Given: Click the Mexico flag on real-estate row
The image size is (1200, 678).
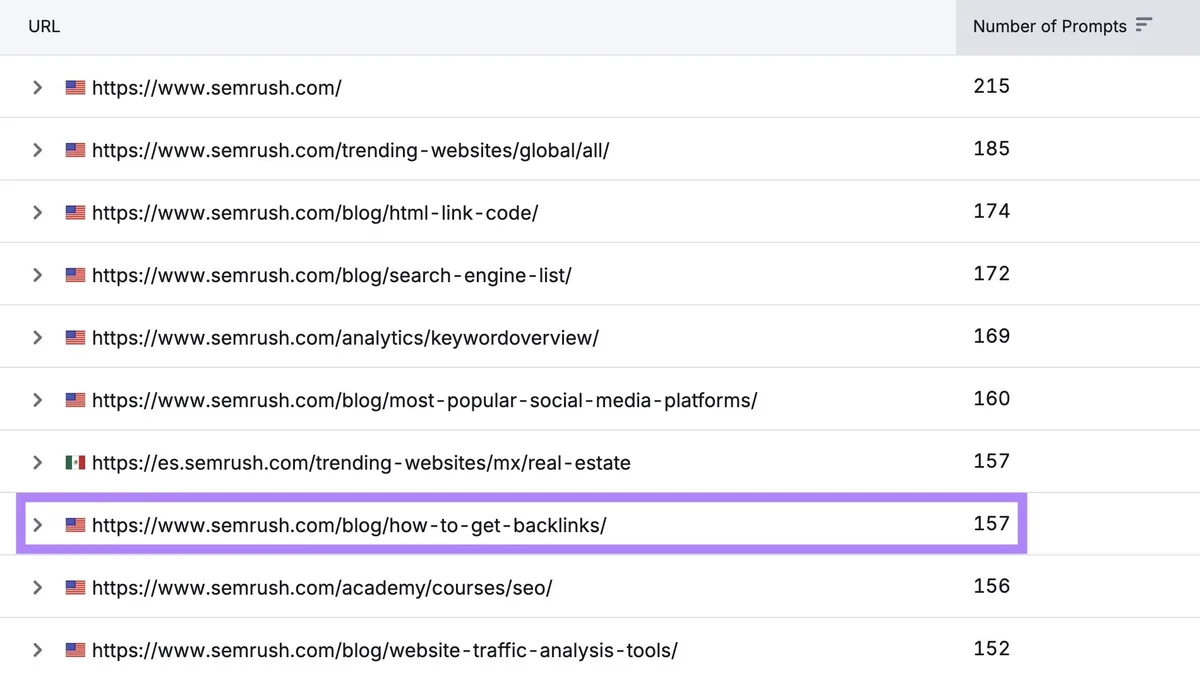Looking at the screenshot, I should (75, 462).
